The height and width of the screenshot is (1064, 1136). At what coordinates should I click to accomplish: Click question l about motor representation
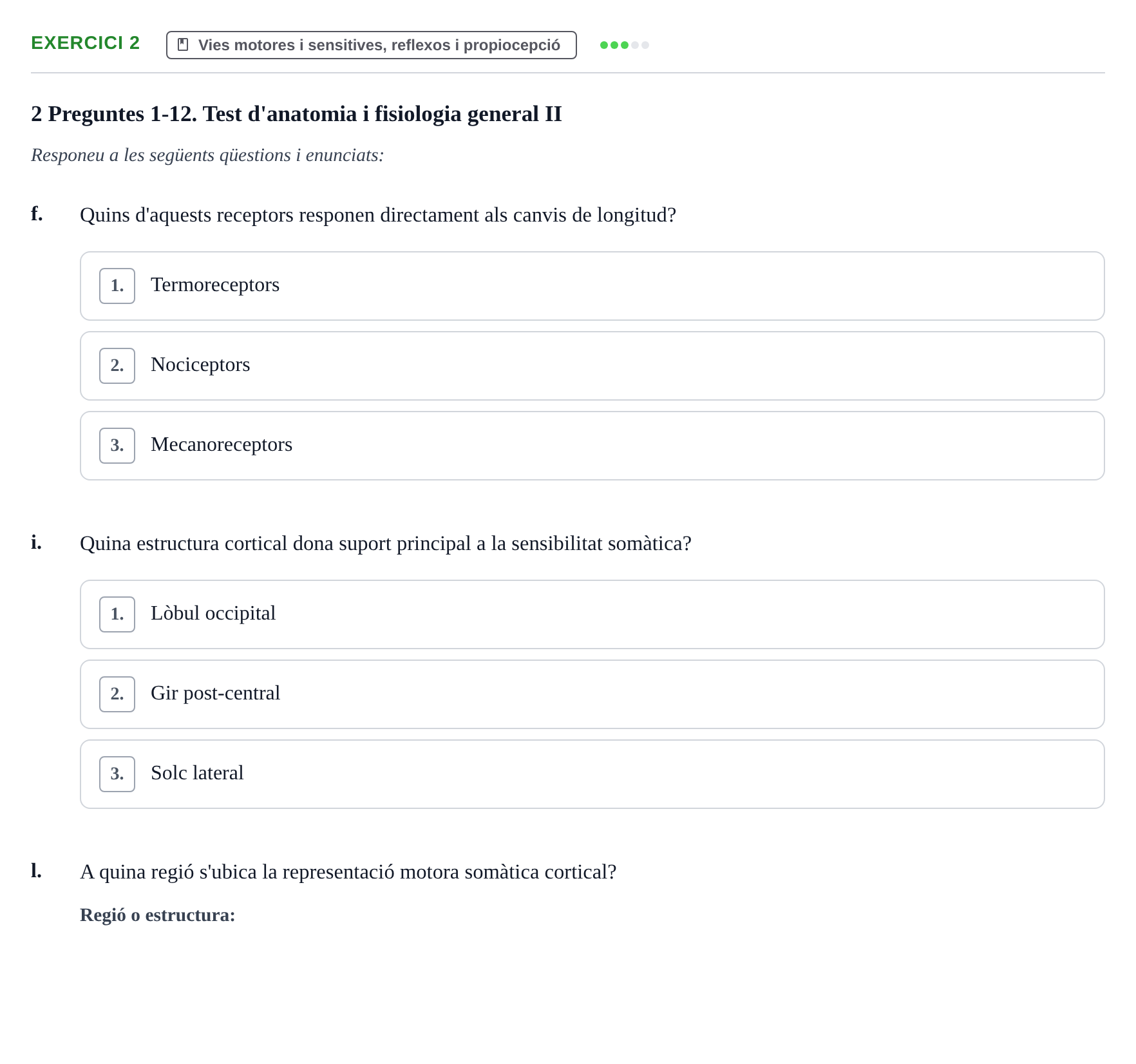coord(348,872)
